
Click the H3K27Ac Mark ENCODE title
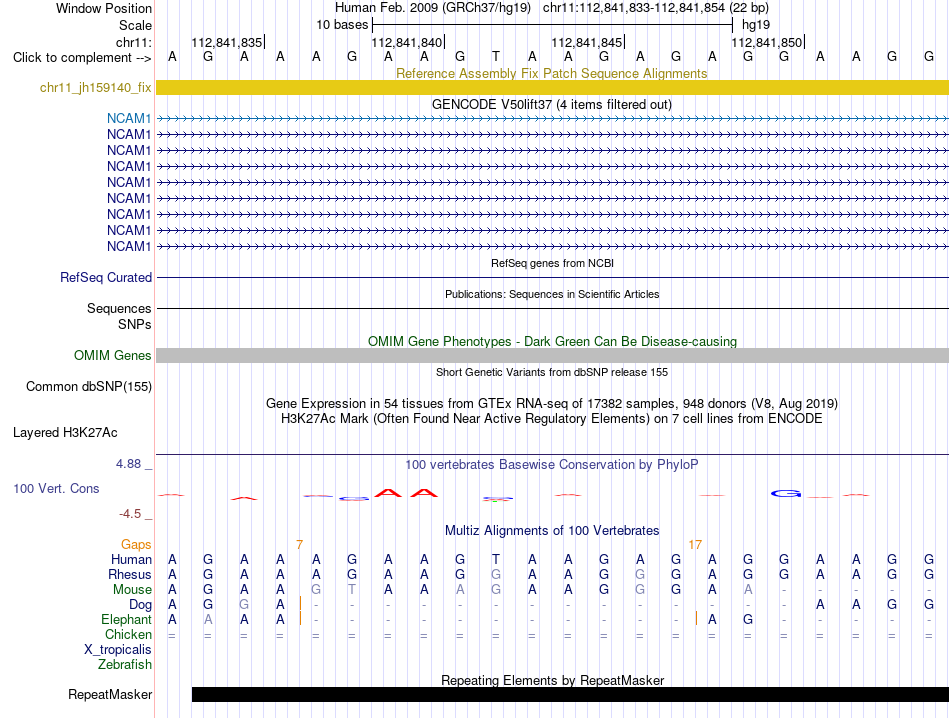click(x=552, y=419)
